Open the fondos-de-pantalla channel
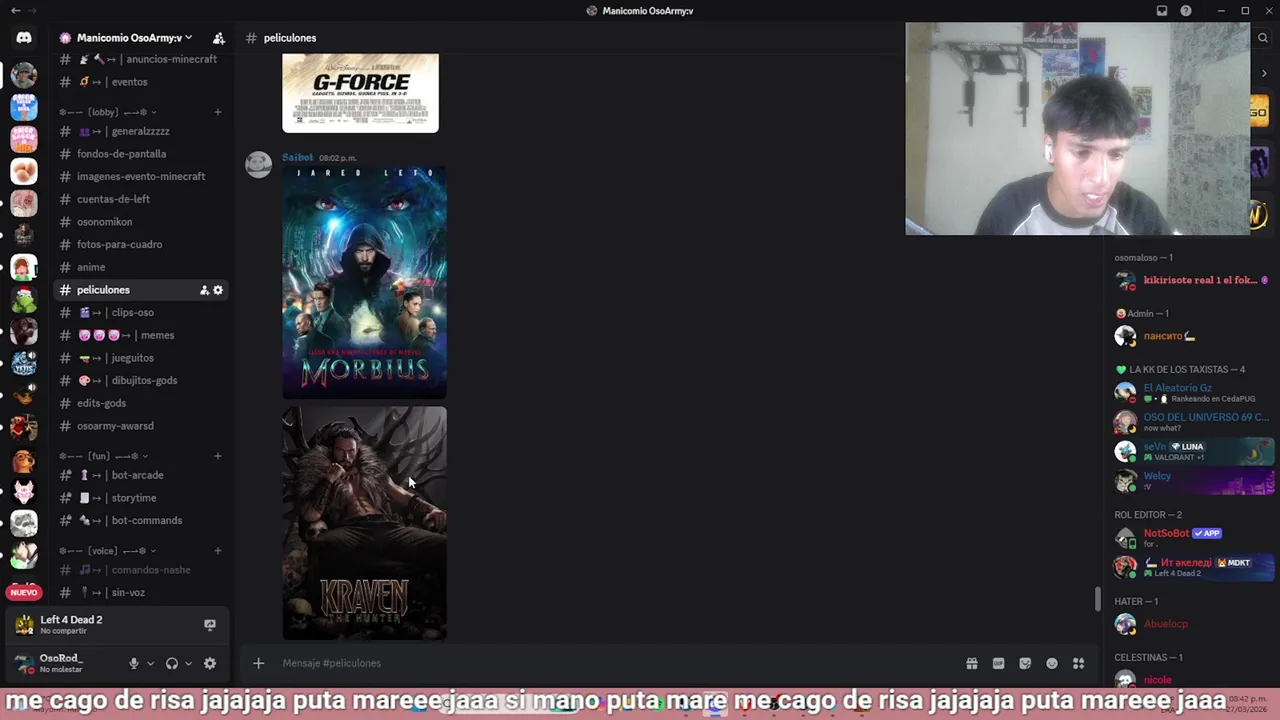This screenshot has width=1280, height=720. coord(140,154)
